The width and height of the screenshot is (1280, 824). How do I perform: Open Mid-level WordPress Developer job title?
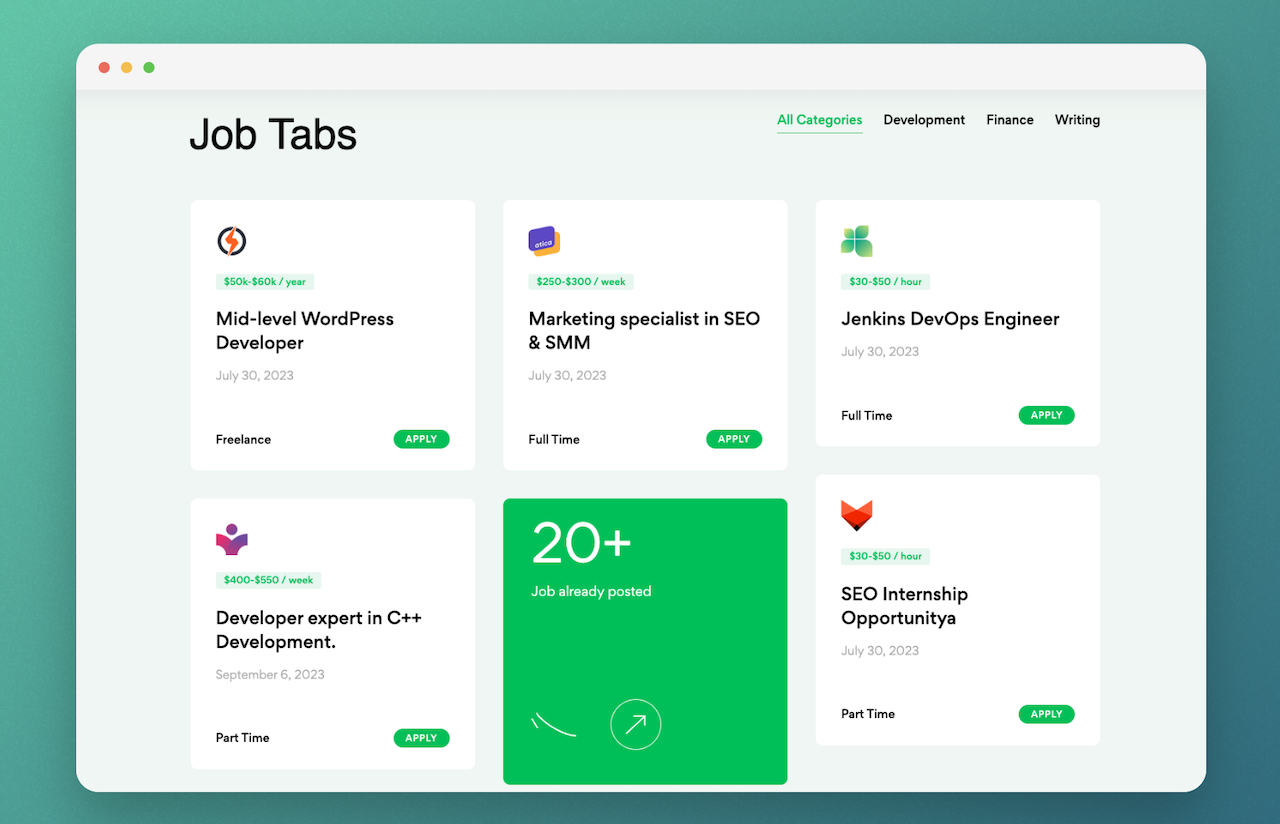pos(305,331)
